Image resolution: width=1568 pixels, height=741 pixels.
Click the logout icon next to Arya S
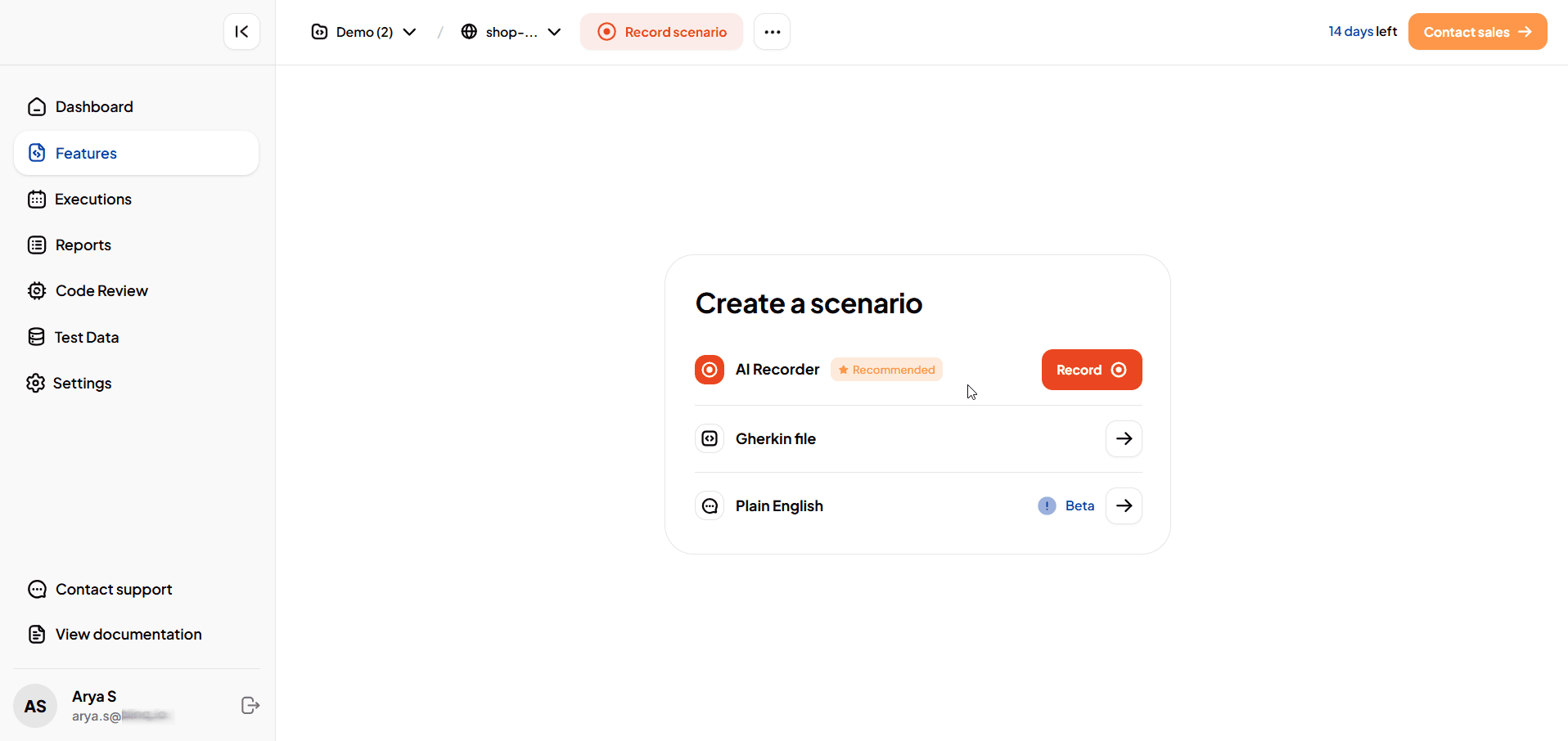(250, 705)
